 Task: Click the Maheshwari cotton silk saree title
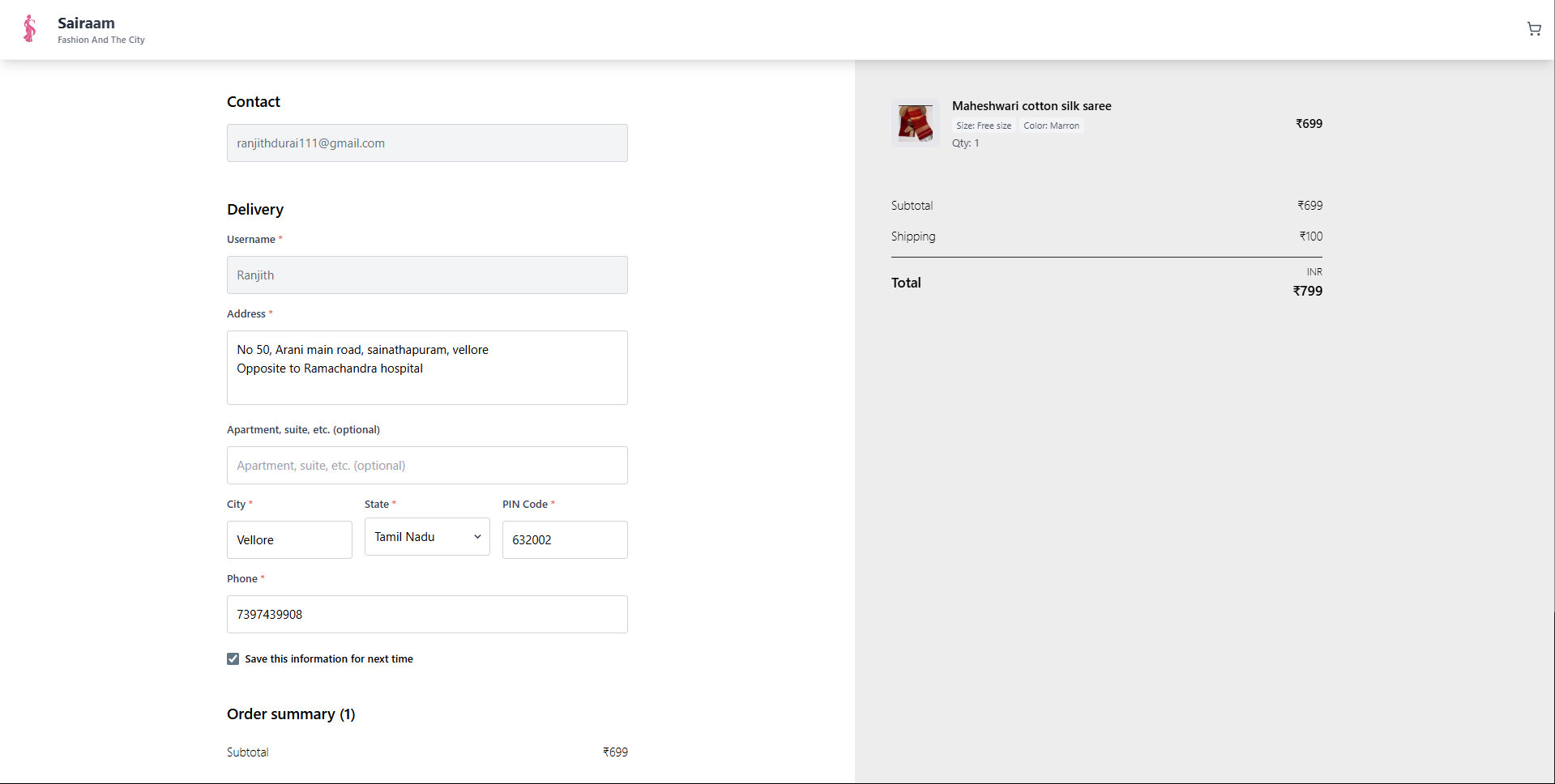click(x=1031, y=106)
